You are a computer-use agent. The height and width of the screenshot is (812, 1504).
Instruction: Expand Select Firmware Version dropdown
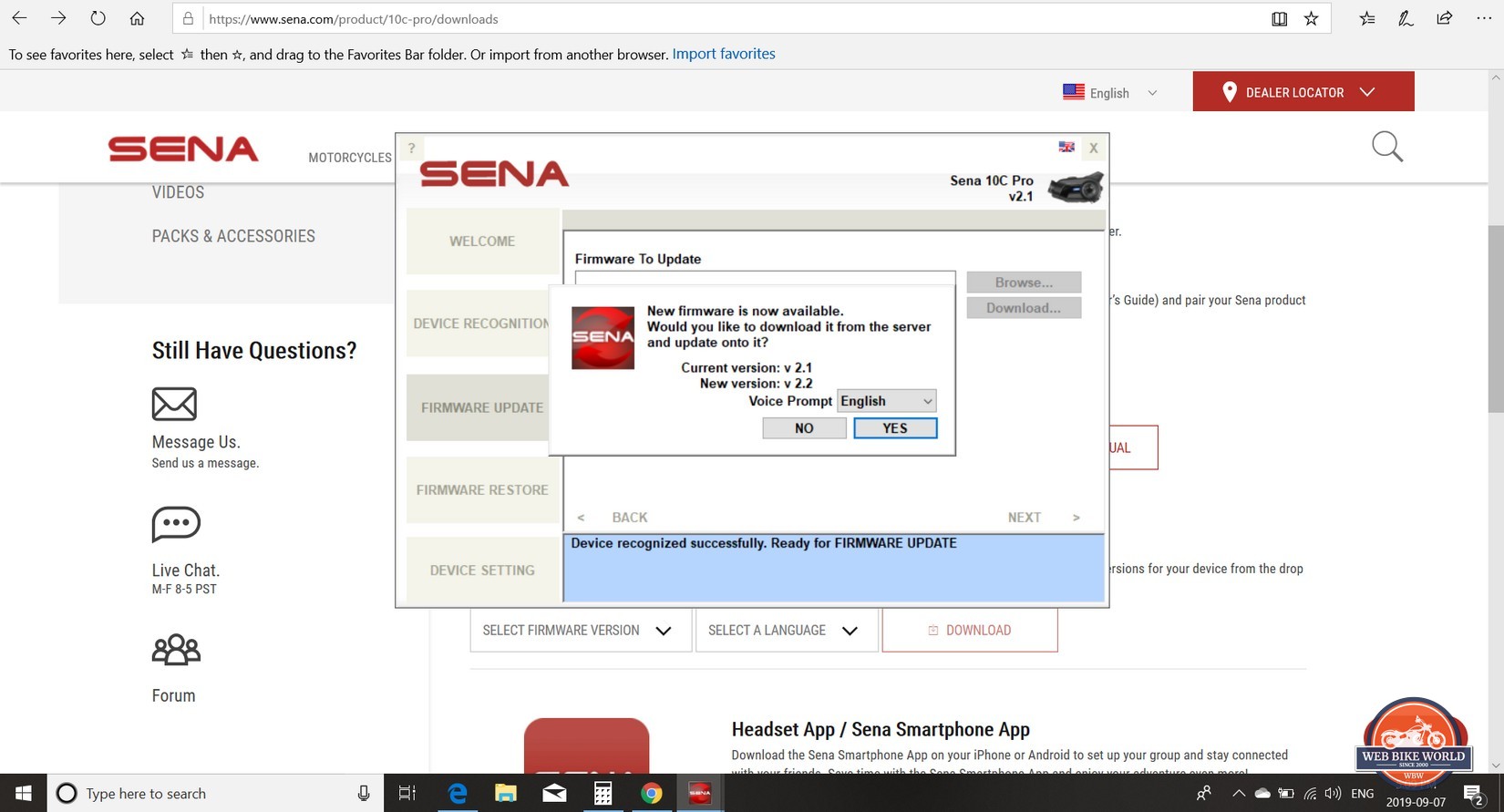pyautogui.click(x=579, y=631)
